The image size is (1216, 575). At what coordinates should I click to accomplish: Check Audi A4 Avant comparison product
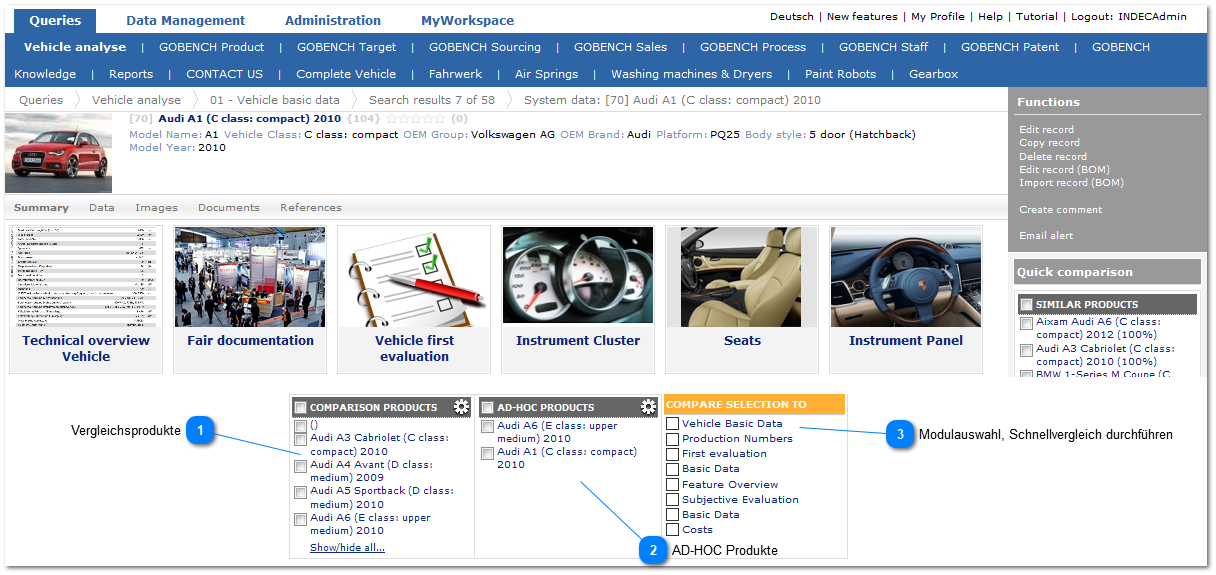tap(301, 466)
